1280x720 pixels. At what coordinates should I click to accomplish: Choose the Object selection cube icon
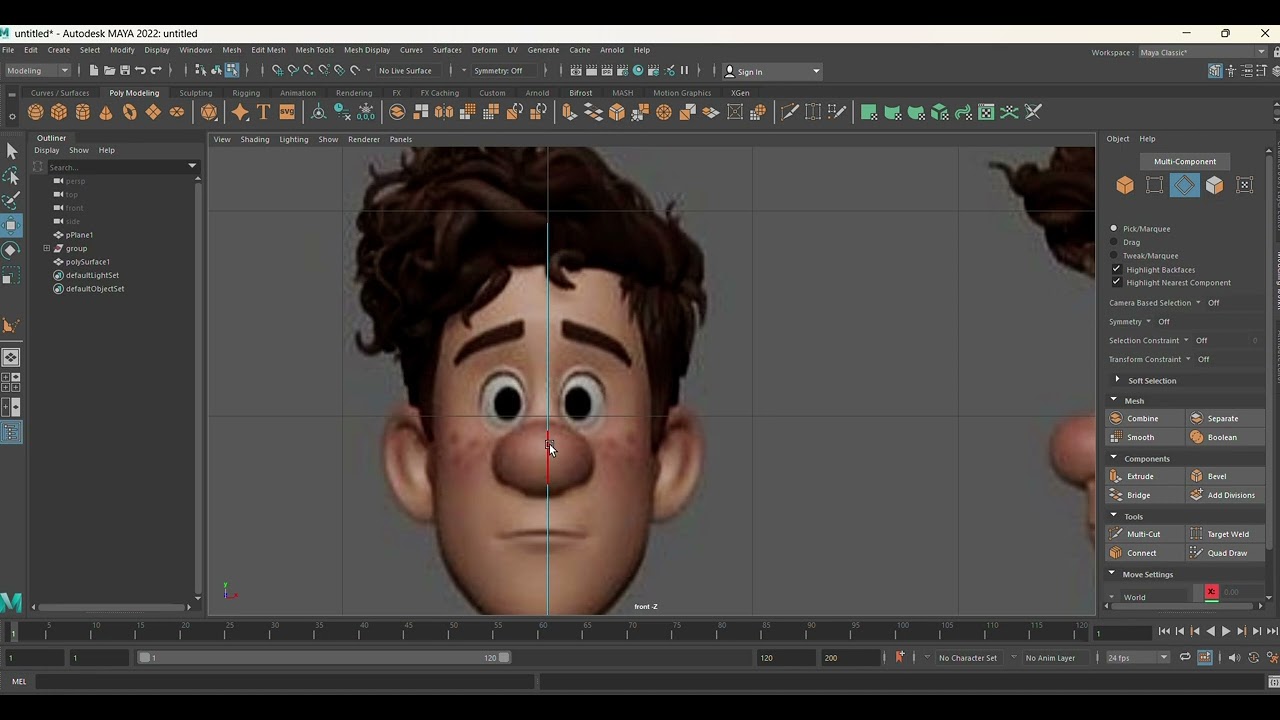pyautogui.click(x=1125, y=185)
